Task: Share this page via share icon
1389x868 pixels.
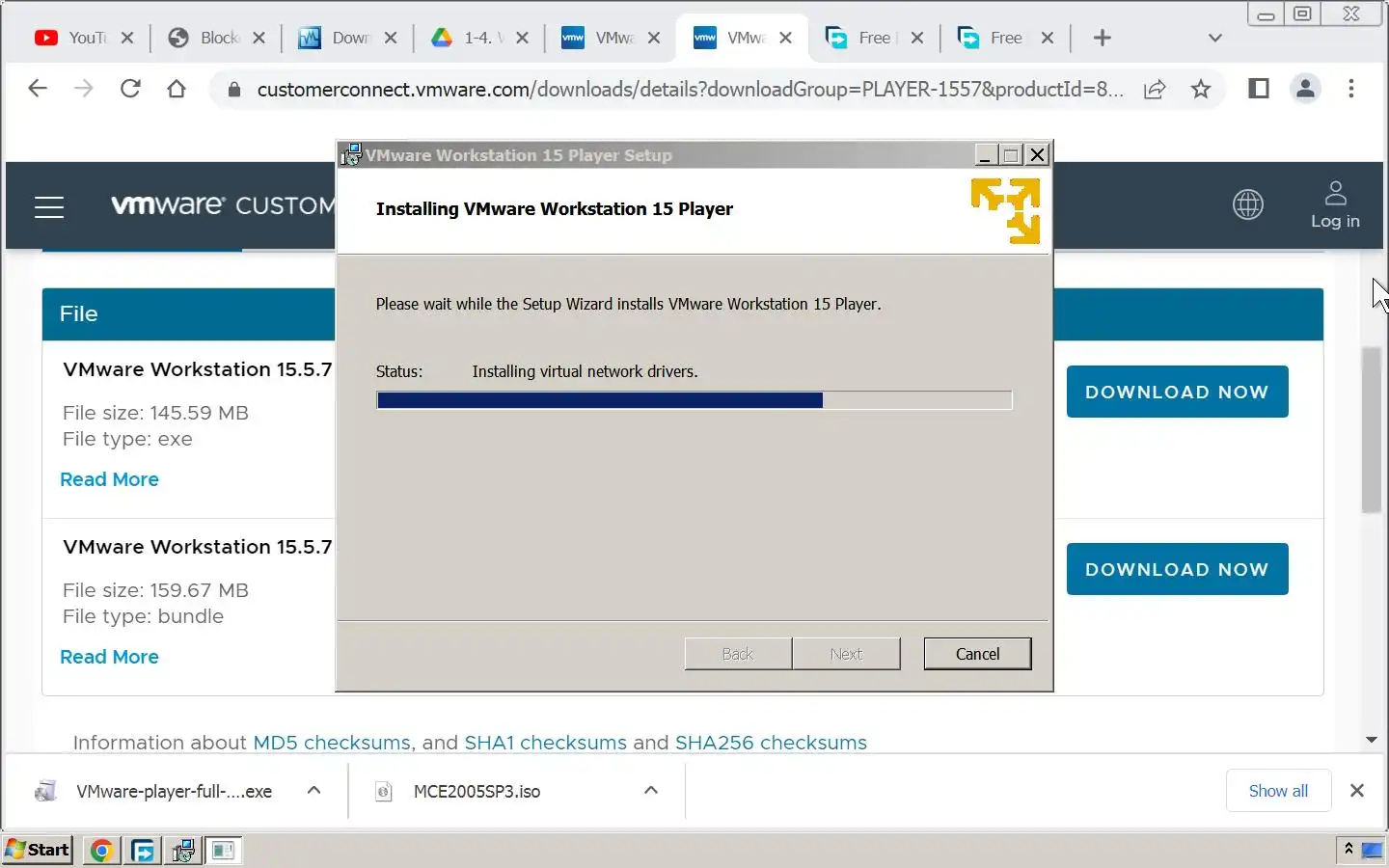Action: [1155, 90]
